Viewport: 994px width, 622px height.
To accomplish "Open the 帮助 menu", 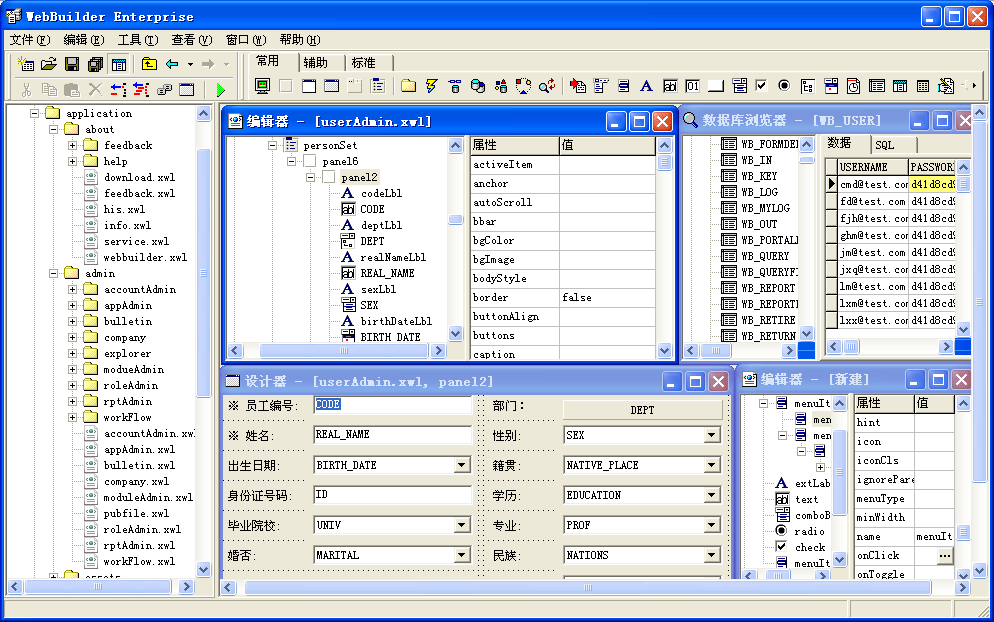I will [x=300, y=40].
